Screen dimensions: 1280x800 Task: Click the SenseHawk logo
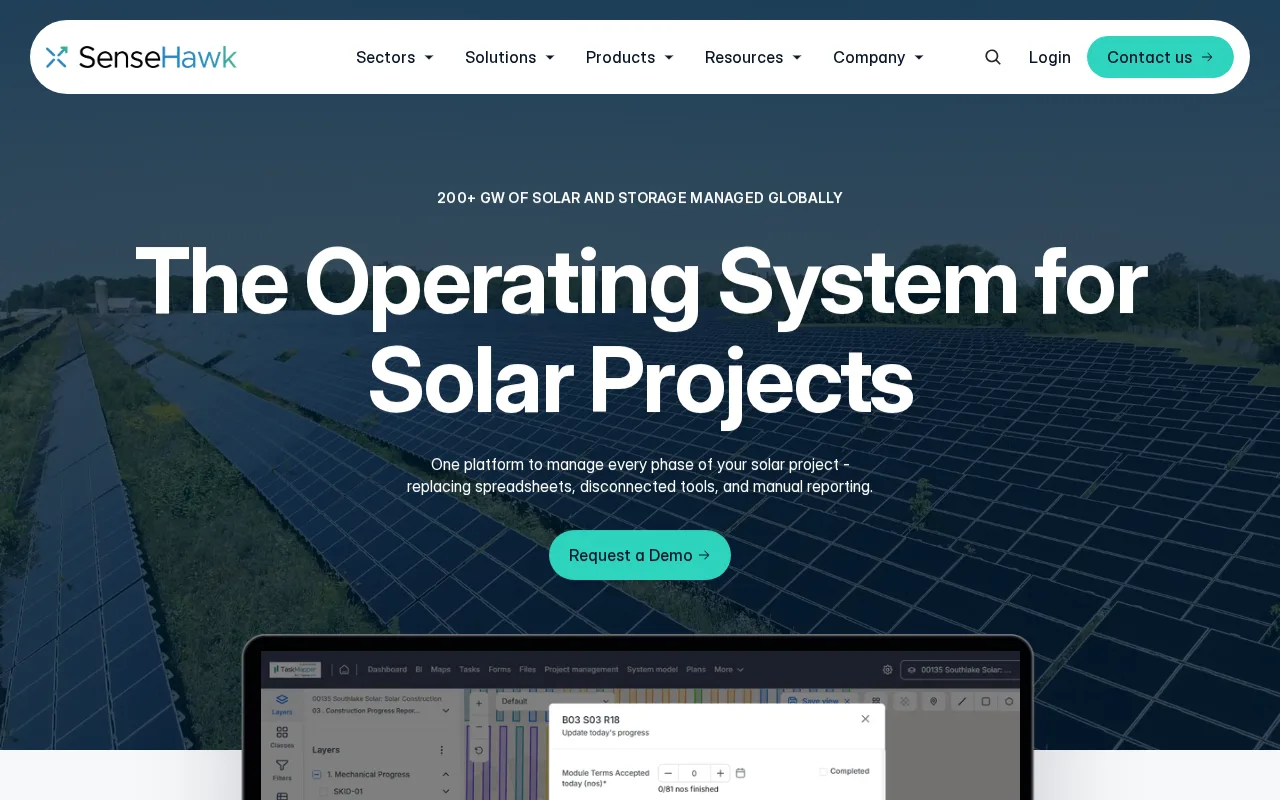click(141, 57)
